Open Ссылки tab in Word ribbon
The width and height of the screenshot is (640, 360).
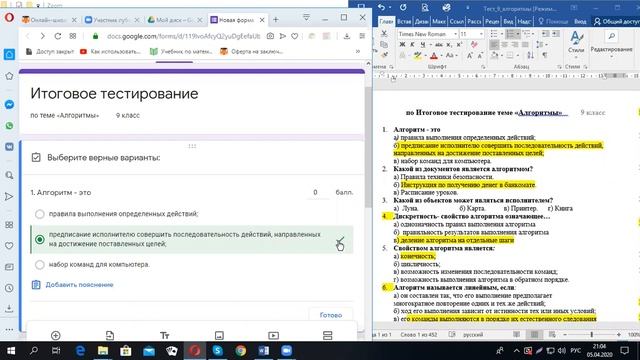(456, 21)
